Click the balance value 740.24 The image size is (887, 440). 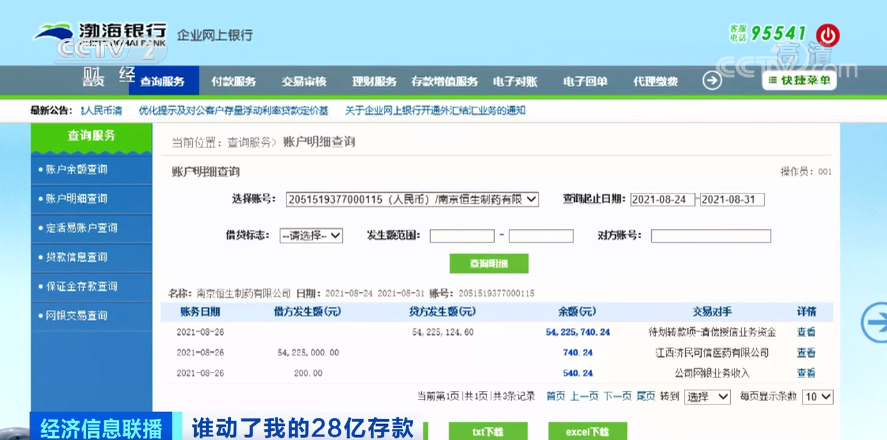click(x=578, y=353)
